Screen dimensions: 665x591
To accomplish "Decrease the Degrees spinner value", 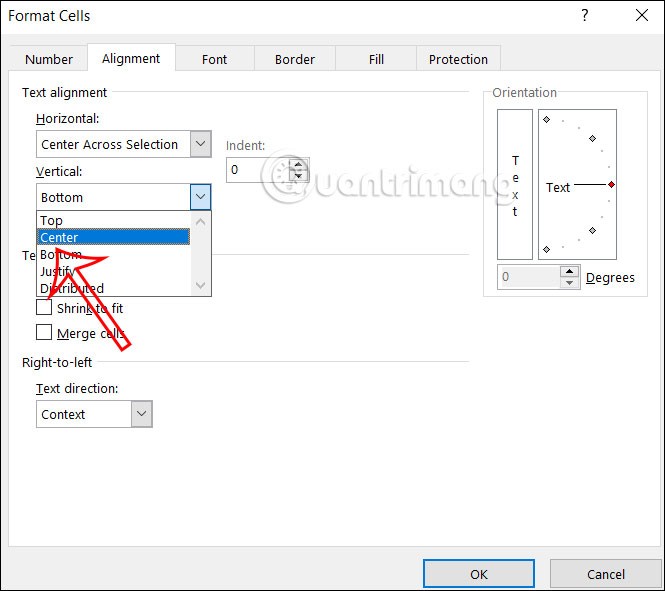I will pyautogui.click(x=569, y=282).
